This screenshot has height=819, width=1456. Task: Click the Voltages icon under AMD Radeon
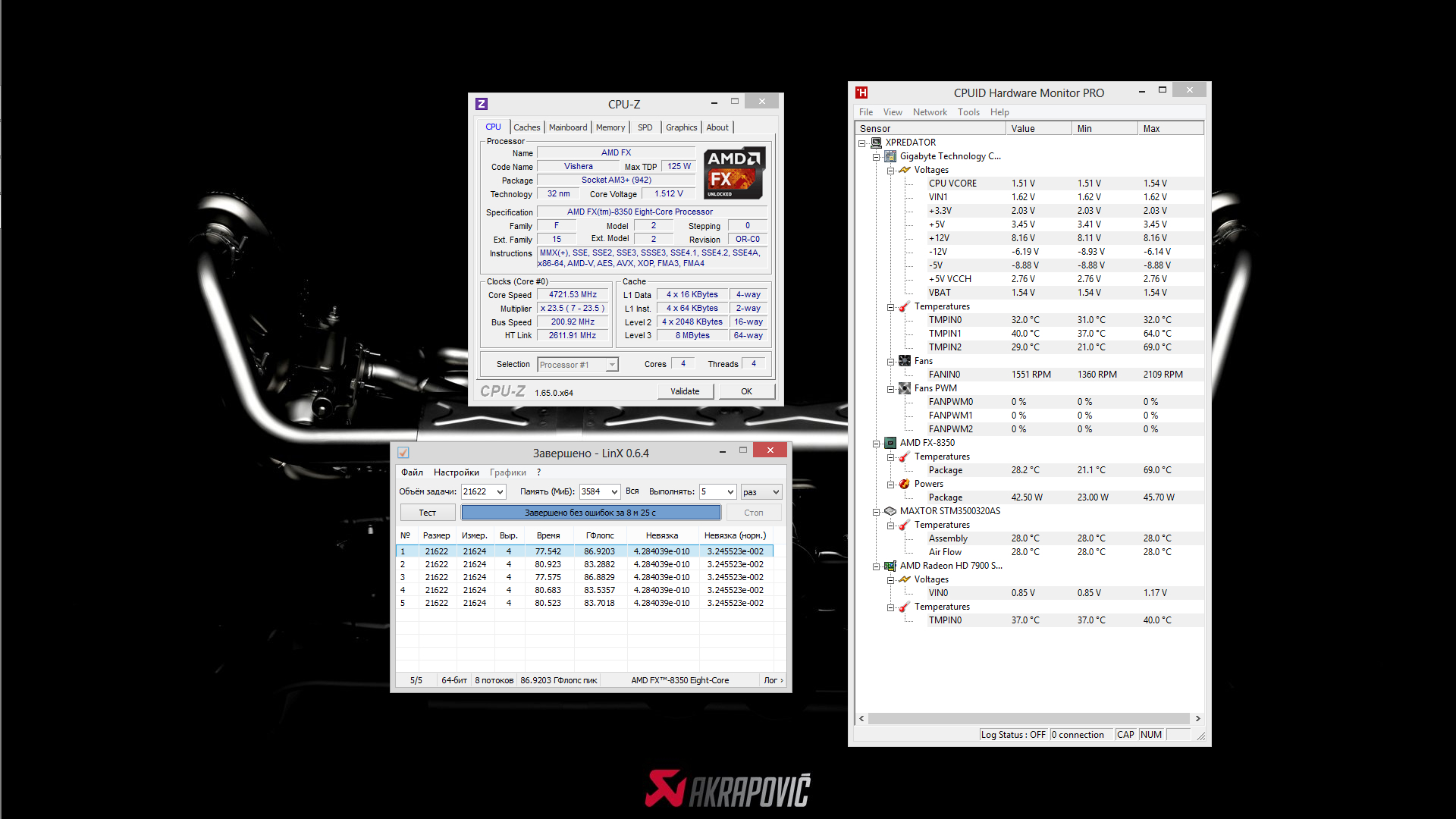tap(905, 579)
